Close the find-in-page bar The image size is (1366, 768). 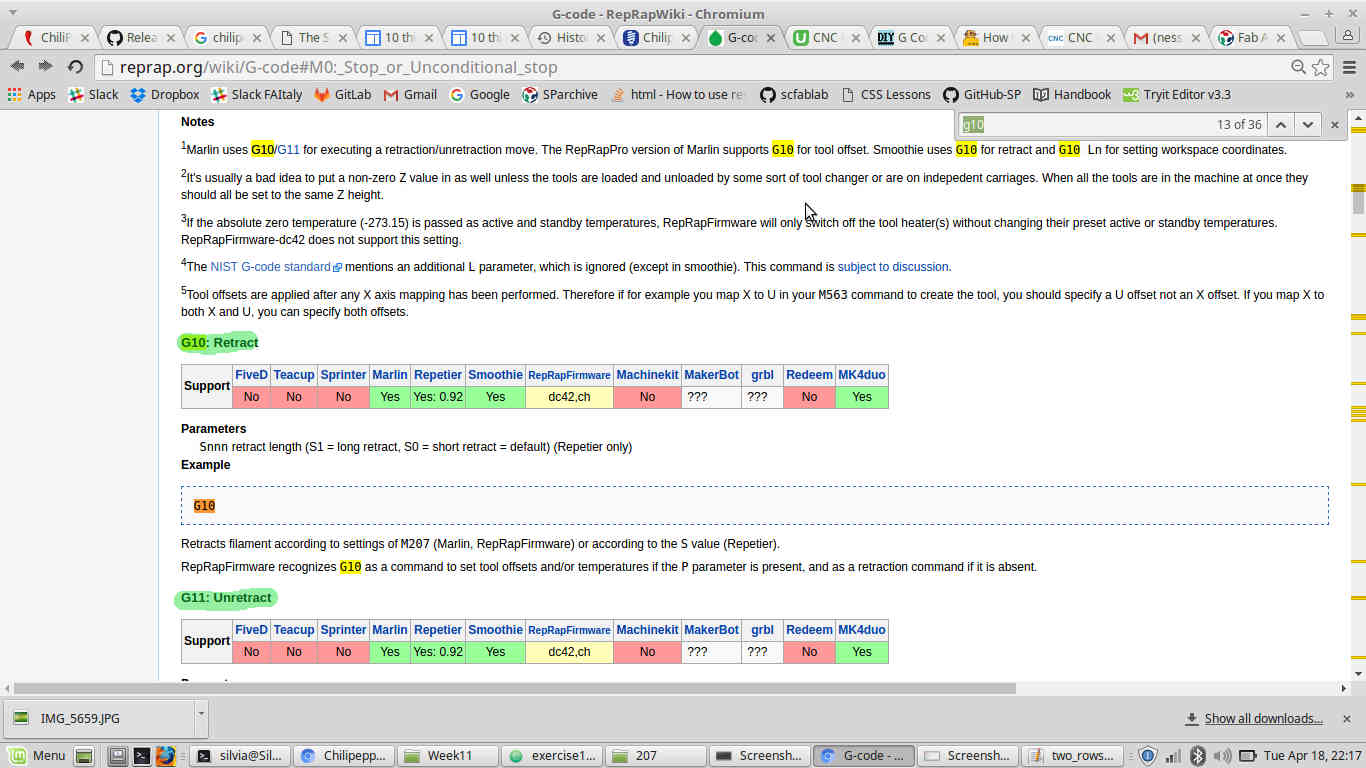[x=1334, y=125]
